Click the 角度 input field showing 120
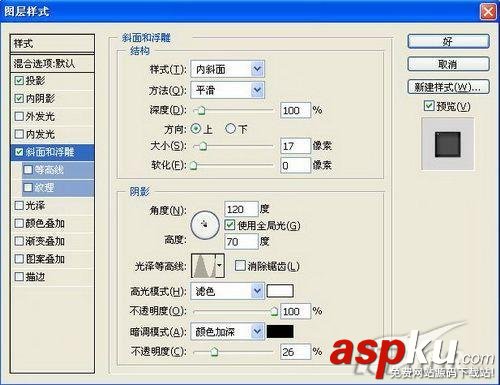 [x=241, y=209]
